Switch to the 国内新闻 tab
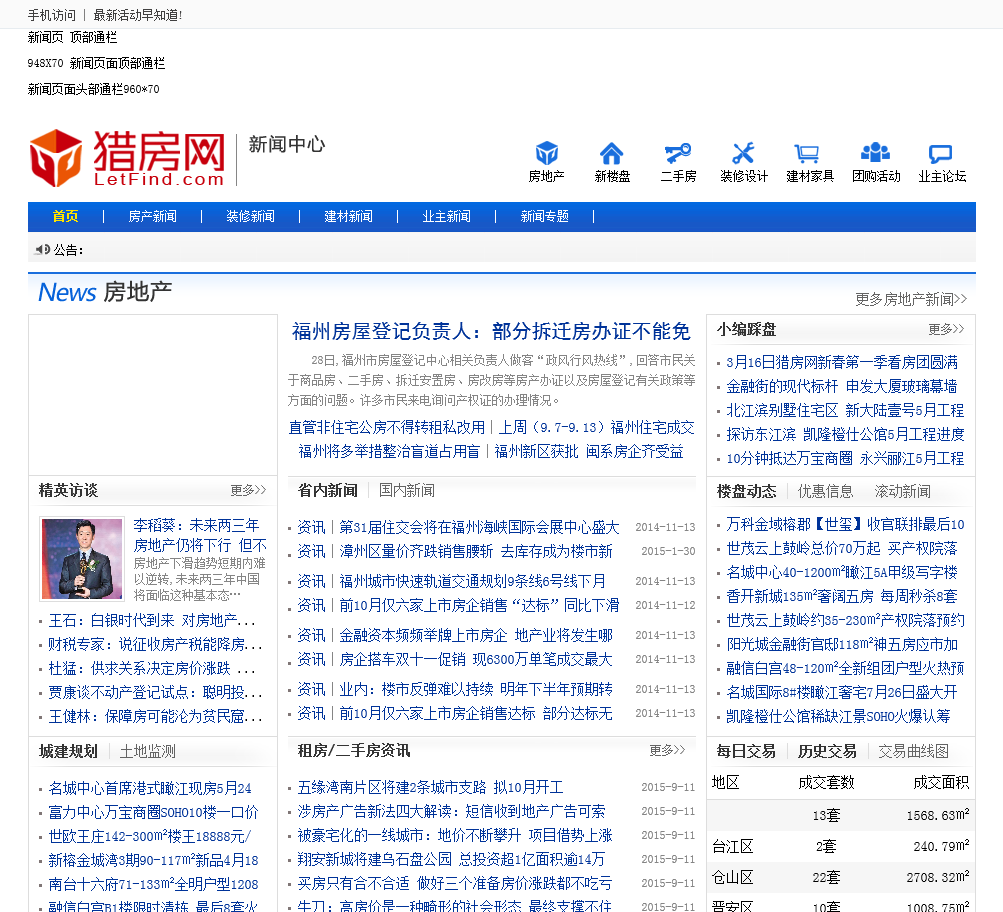The width and height of the screenshot is (1003, 912). tap(407, 491)
